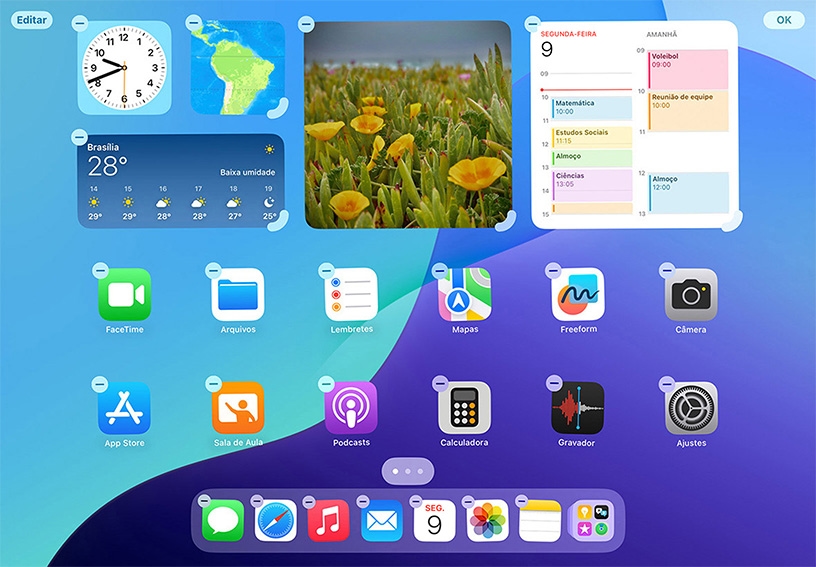Remove Calendar from the dock
Screen dimensions: 816x567
(x=416, y=501)
